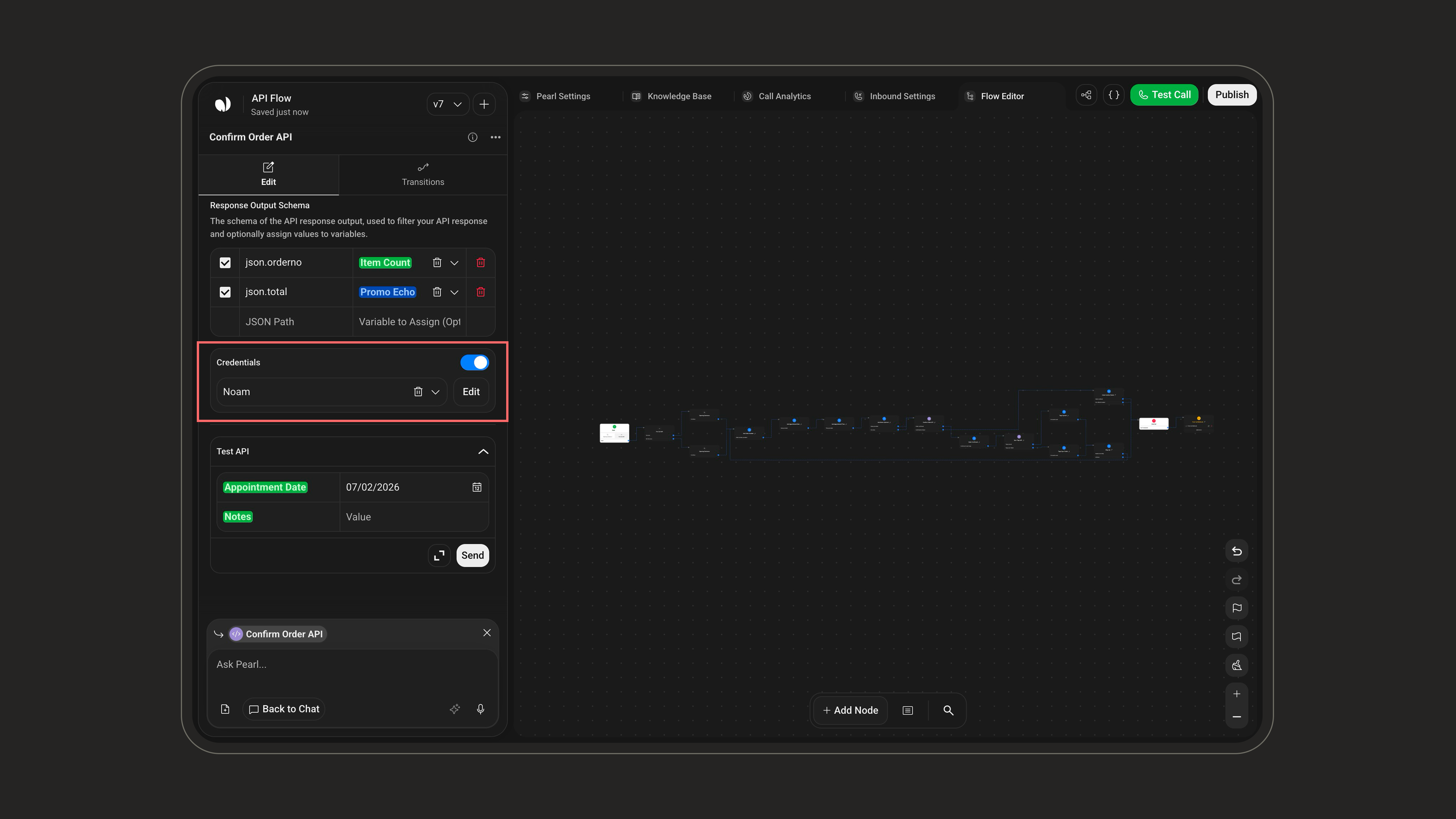Uncheck the json.total checkbox
The height and width of the screenshot is (819, 1456).
click(x=225, y=292)
